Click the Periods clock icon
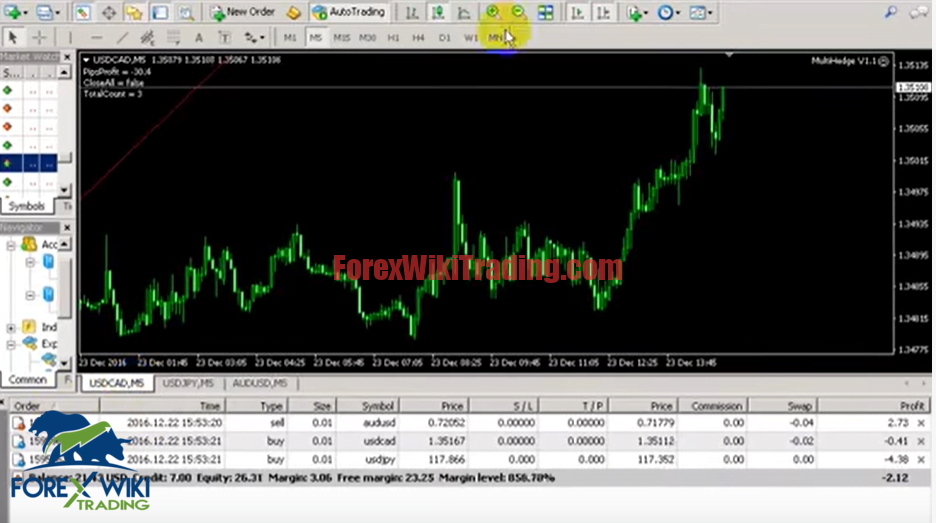Image resolution: width=936 pixels, height=523 pixels. tap(664, 12)
